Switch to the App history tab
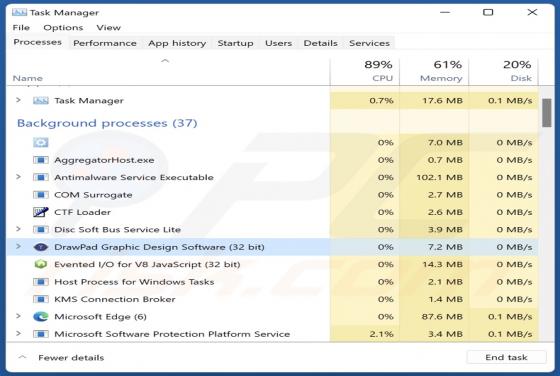 point(177,43)
